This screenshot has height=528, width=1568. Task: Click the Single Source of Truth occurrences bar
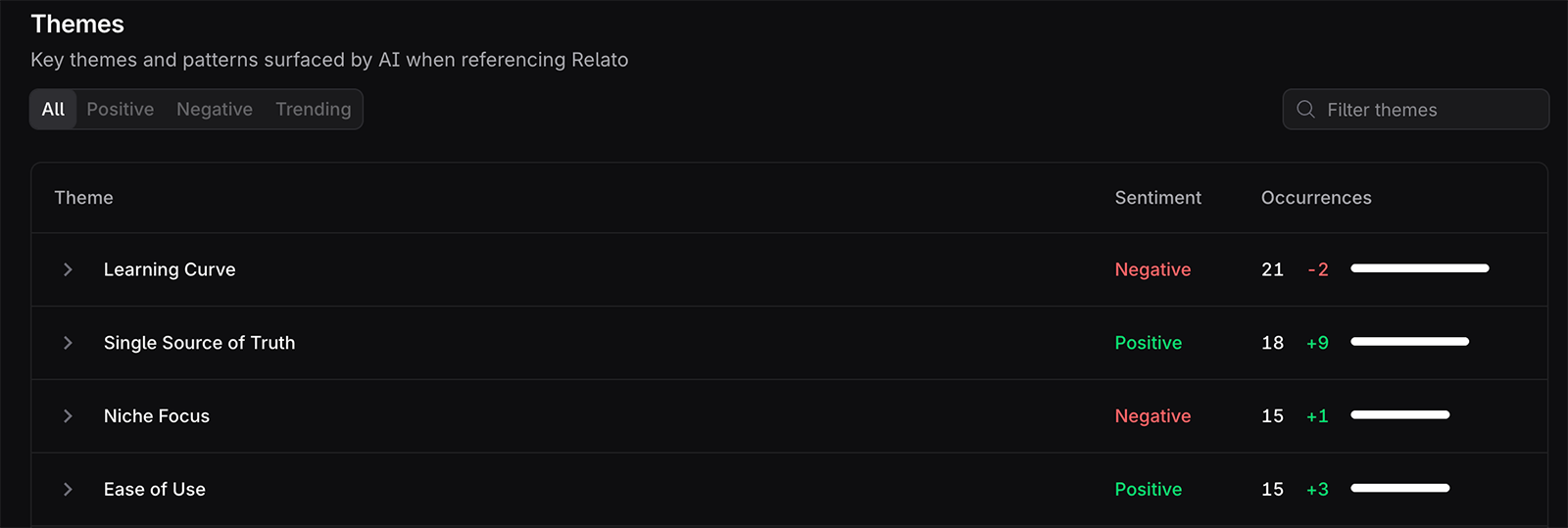pyautogui.click(x=1409, y=342)
